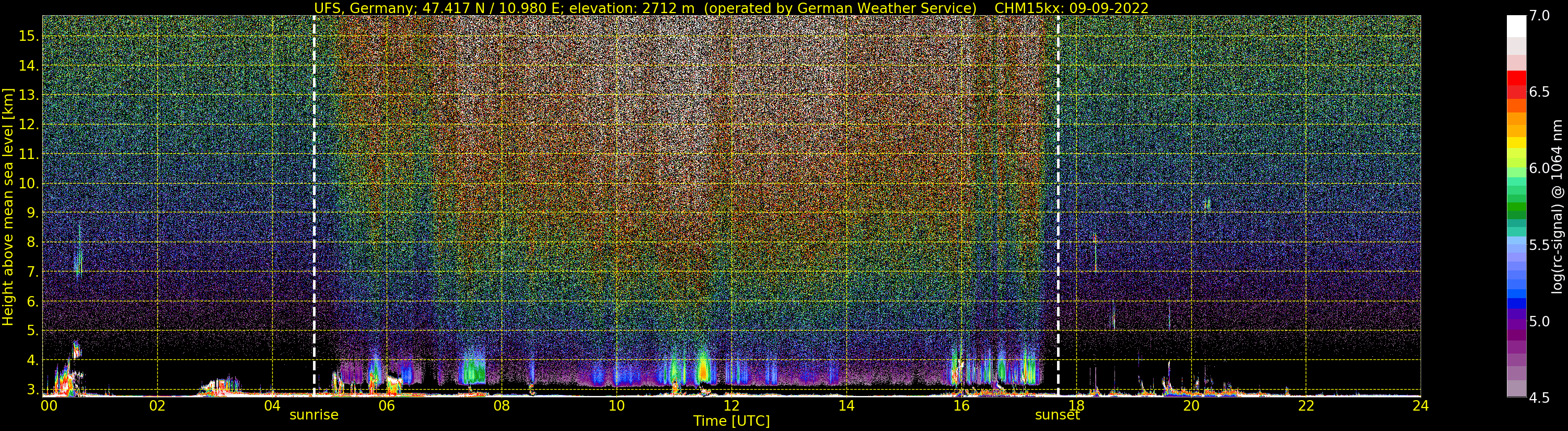Screen dimensions: 1568x431
Task: Click height axis tick '13.'
Action: (x=29, y=95)
